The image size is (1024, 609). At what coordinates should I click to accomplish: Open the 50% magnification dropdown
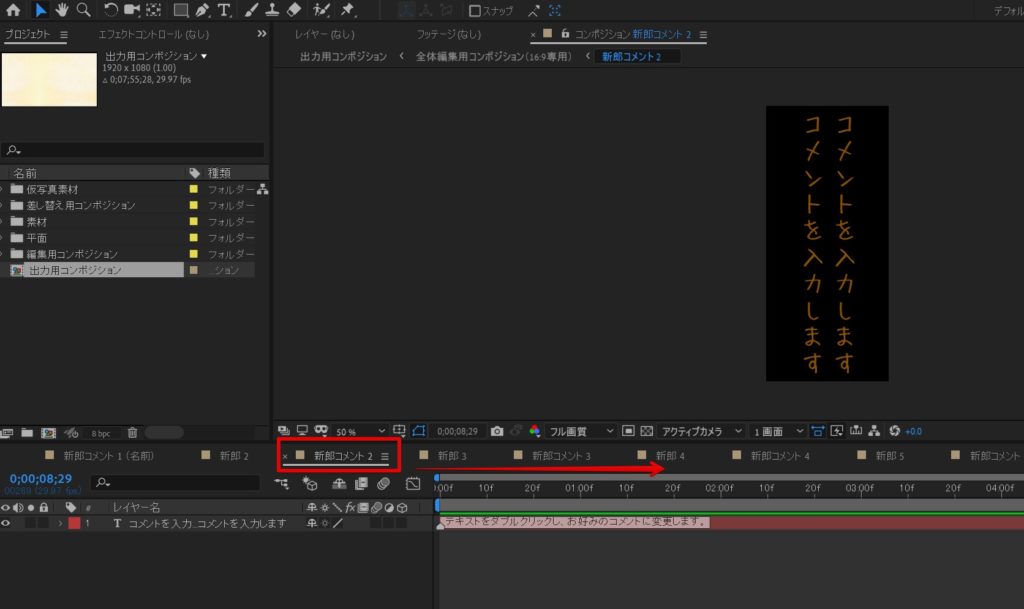tap(362, 431)
